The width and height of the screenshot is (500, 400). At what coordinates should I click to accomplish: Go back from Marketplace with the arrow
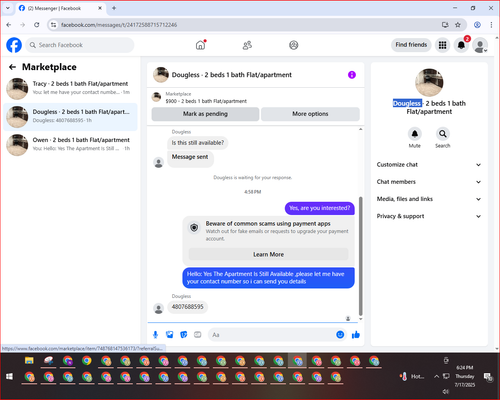coord(12,67)
